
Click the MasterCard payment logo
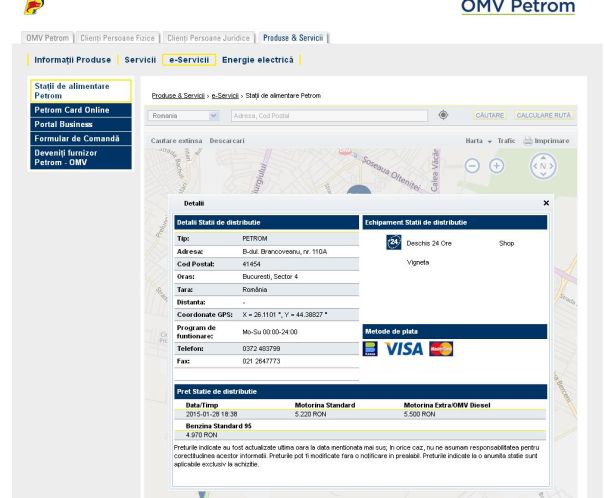point(441,349)
